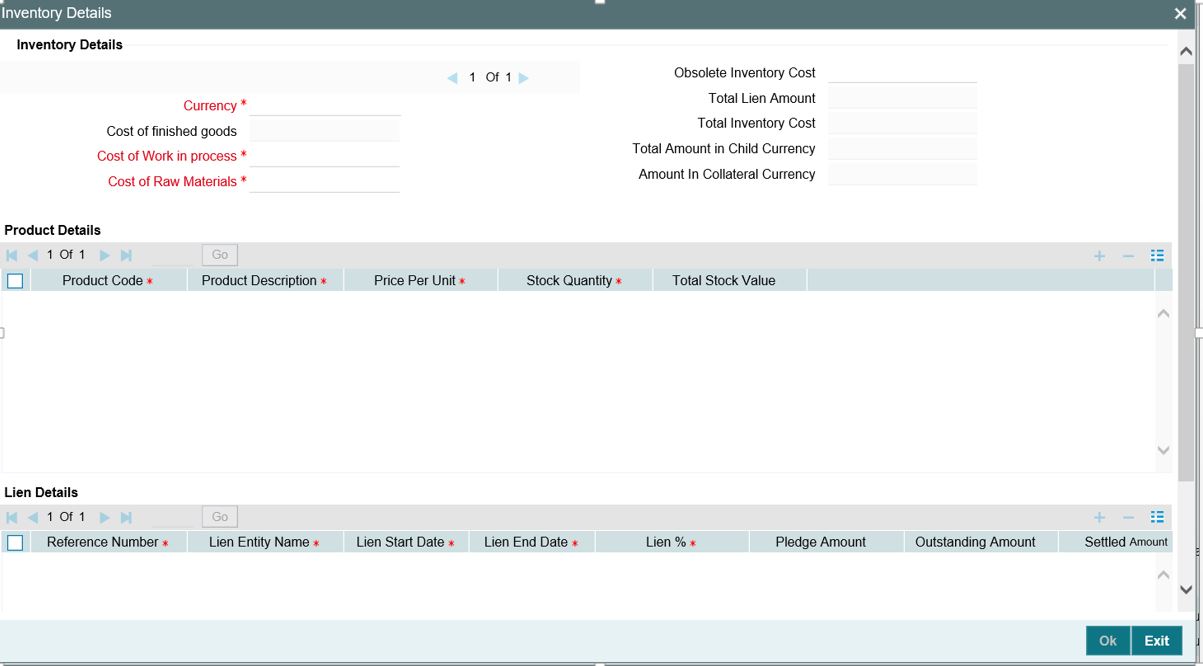Jump to first page in Lien Details
Viewport: 1203px width, 666px height.
pyautogui.click(x=12, y=517)
